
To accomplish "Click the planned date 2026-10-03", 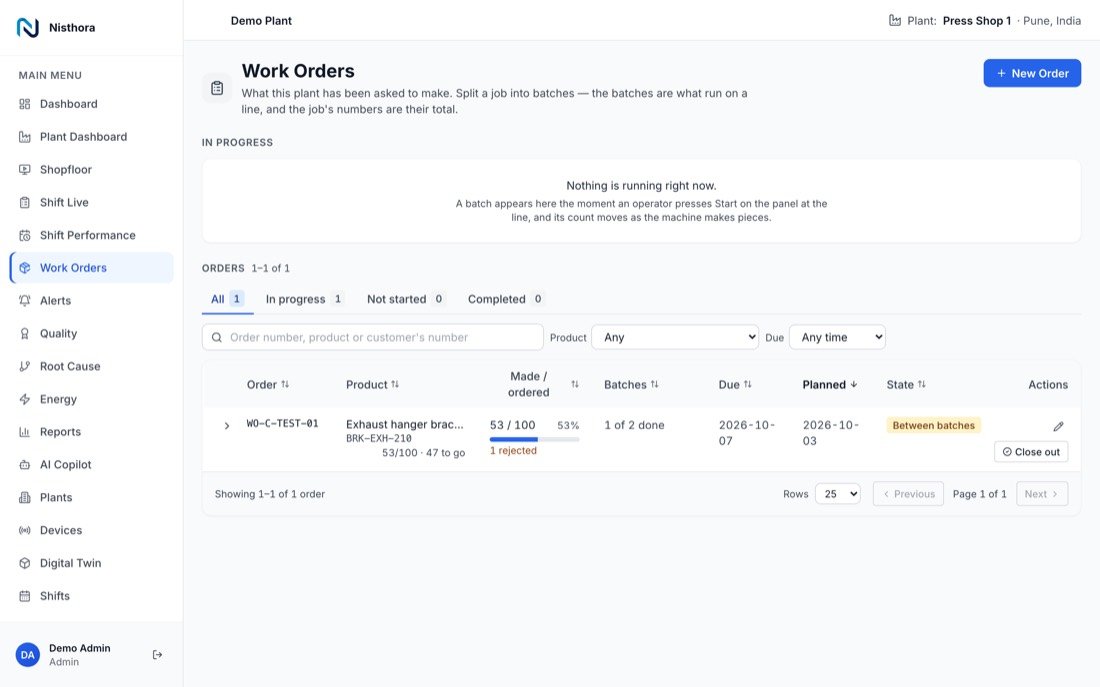I will click(831, 433).
